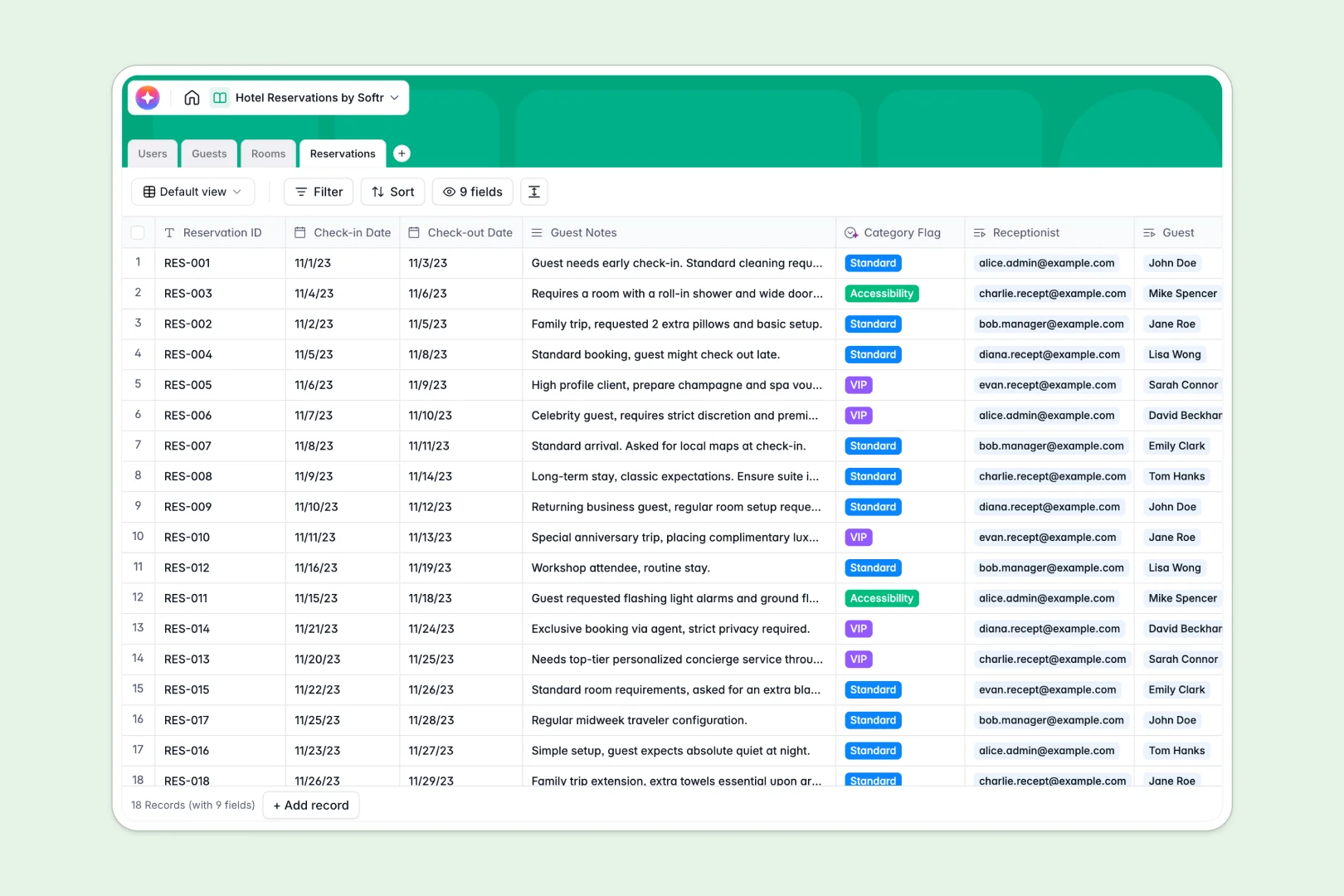
Task: Select cell RES-006
Action: tap(220, 416)
